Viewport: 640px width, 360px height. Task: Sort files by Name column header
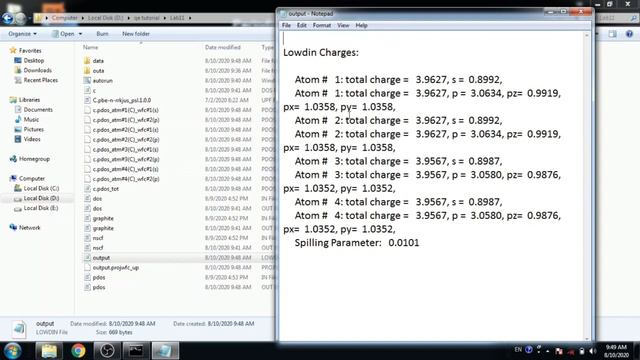pos(91,47)
